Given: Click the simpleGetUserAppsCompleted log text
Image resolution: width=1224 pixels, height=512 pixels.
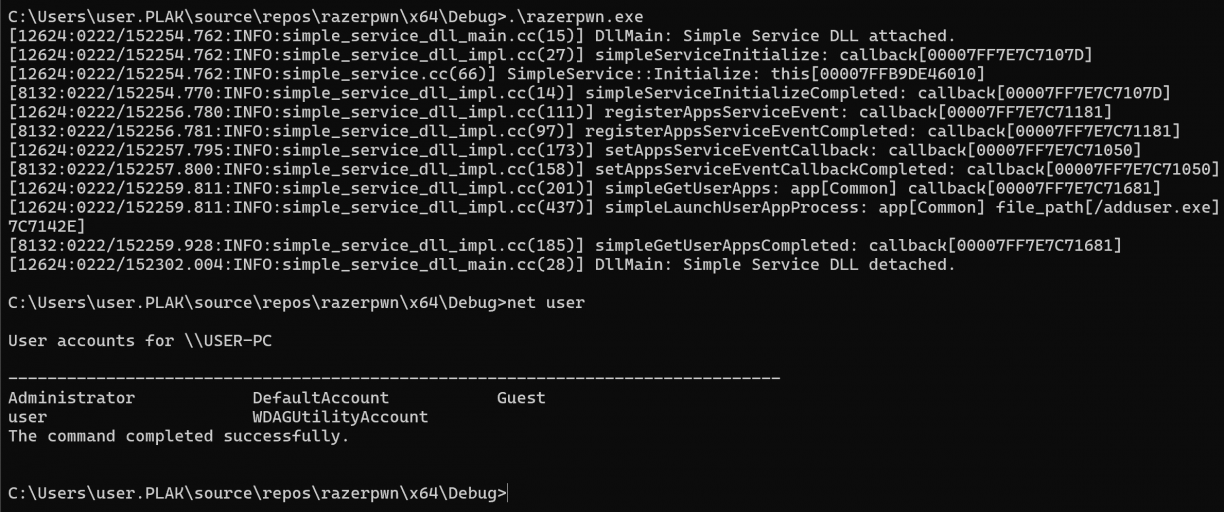Looking at the screenshot, I should pos(726,245).
